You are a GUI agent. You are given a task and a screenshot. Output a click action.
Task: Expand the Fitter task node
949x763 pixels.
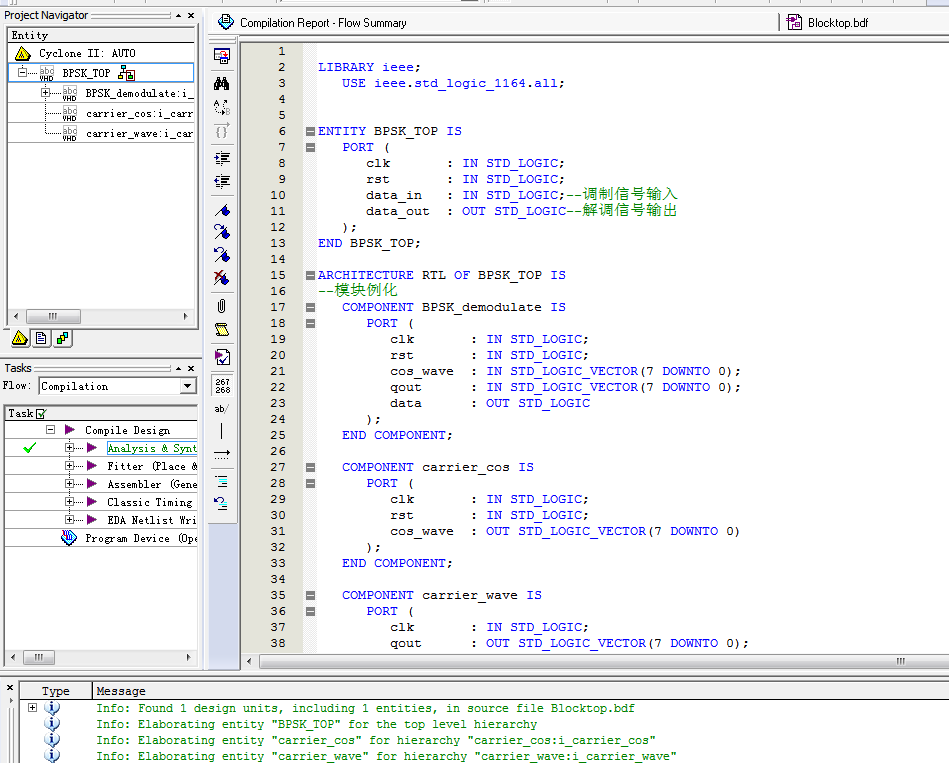70,466
